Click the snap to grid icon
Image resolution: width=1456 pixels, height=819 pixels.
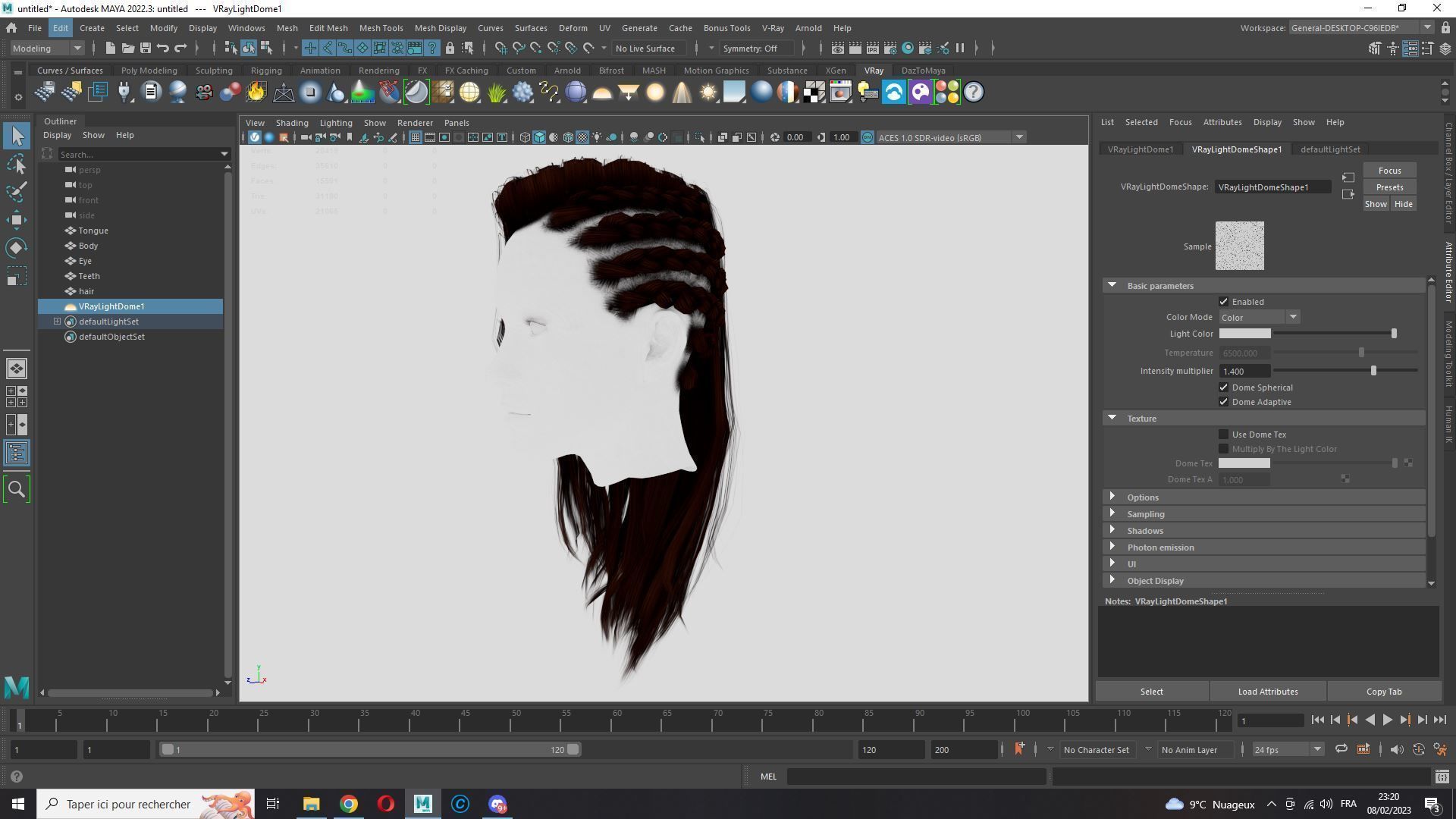coord(501,49)
